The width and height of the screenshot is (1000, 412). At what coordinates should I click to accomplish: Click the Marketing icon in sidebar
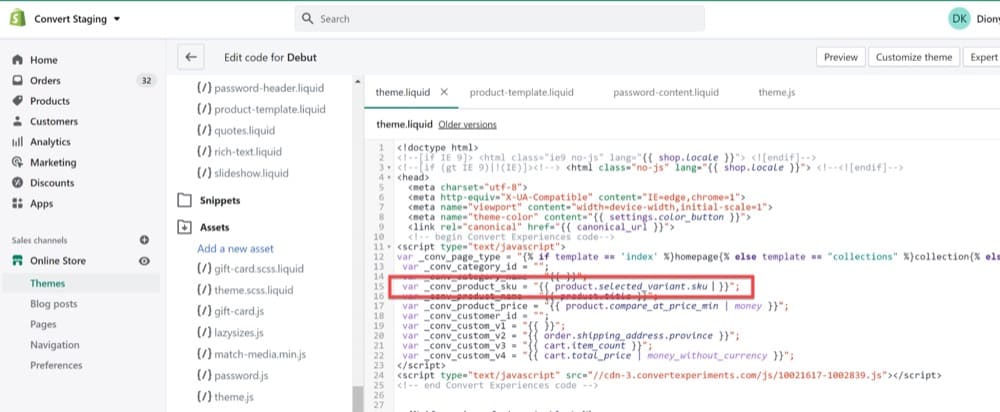click(17, 162)
